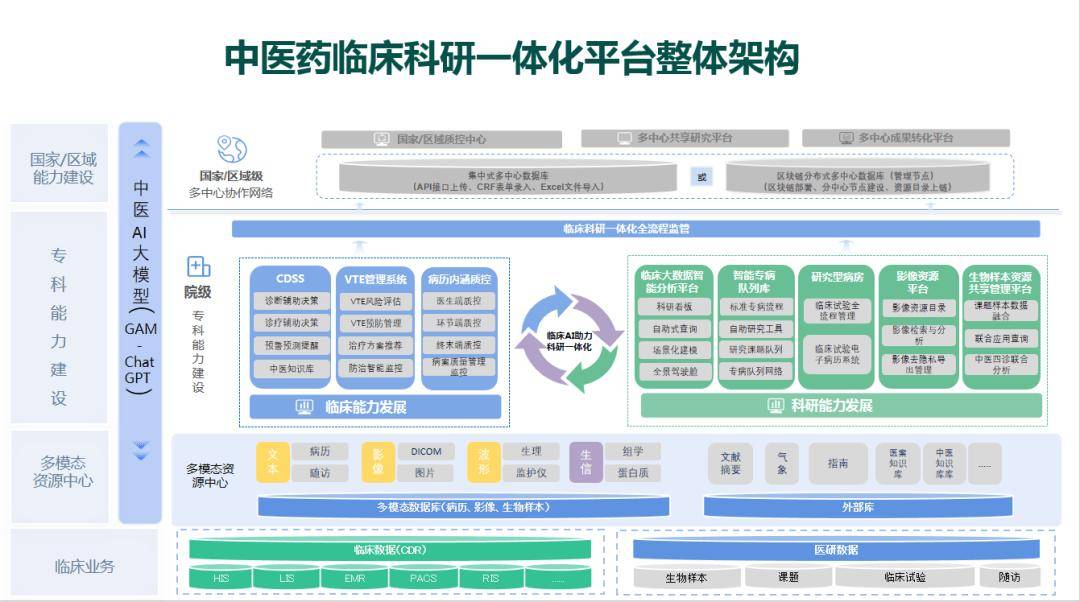Click the 或 box between the databases

point(701,177)
